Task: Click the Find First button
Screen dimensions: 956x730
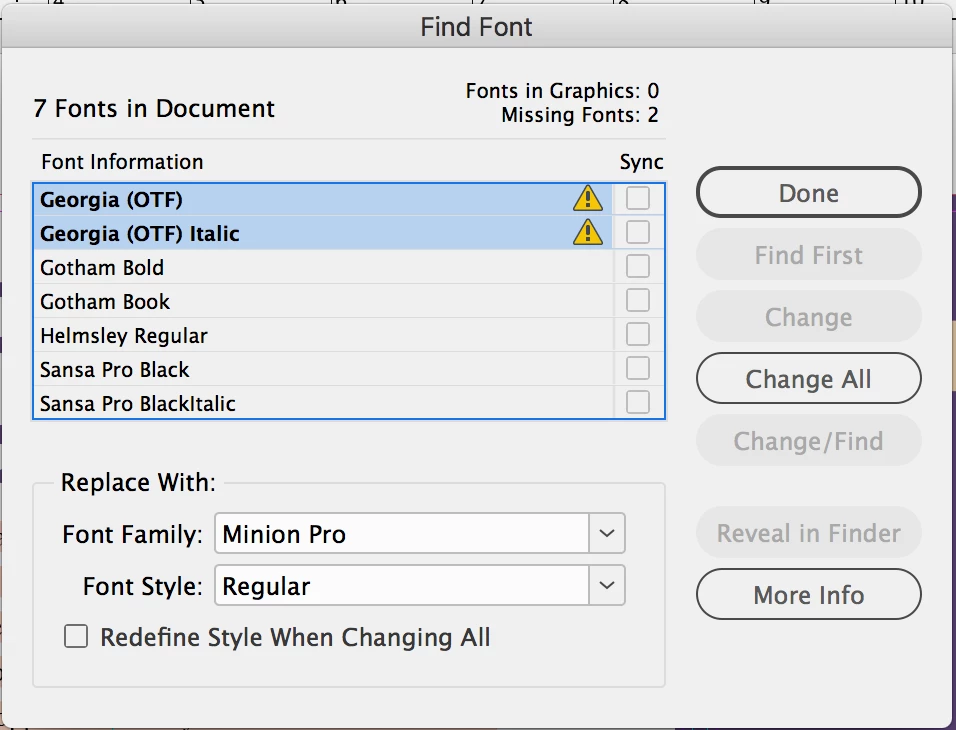Action: coord(808,255)
